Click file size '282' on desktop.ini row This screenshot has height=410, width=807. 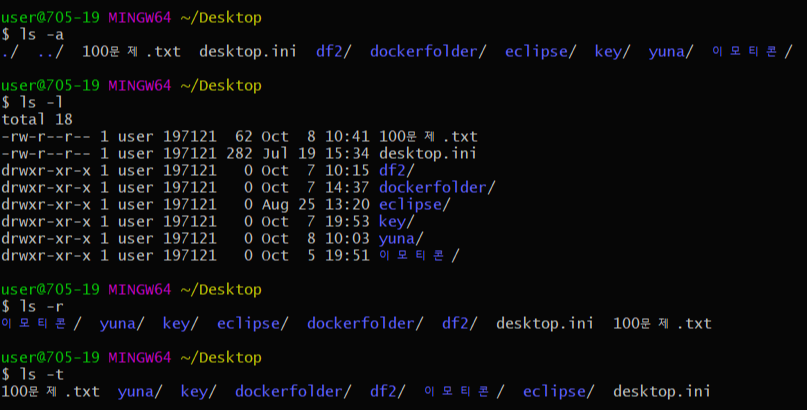[239, 153]
